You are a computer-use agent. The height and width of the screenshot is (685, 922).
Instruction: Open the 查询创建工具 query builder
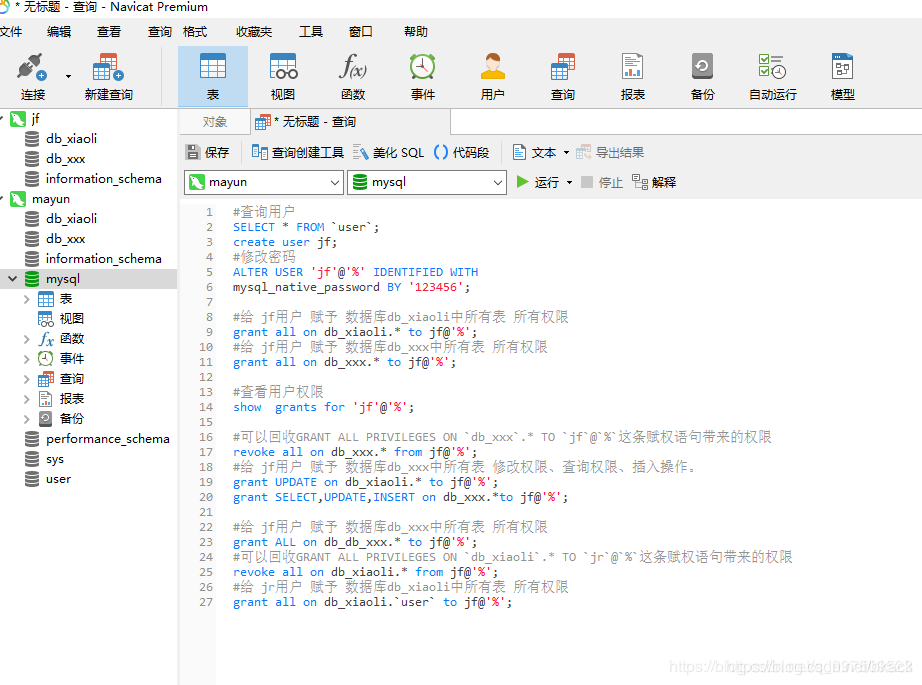pyautogui.click(x=298, y=152)
